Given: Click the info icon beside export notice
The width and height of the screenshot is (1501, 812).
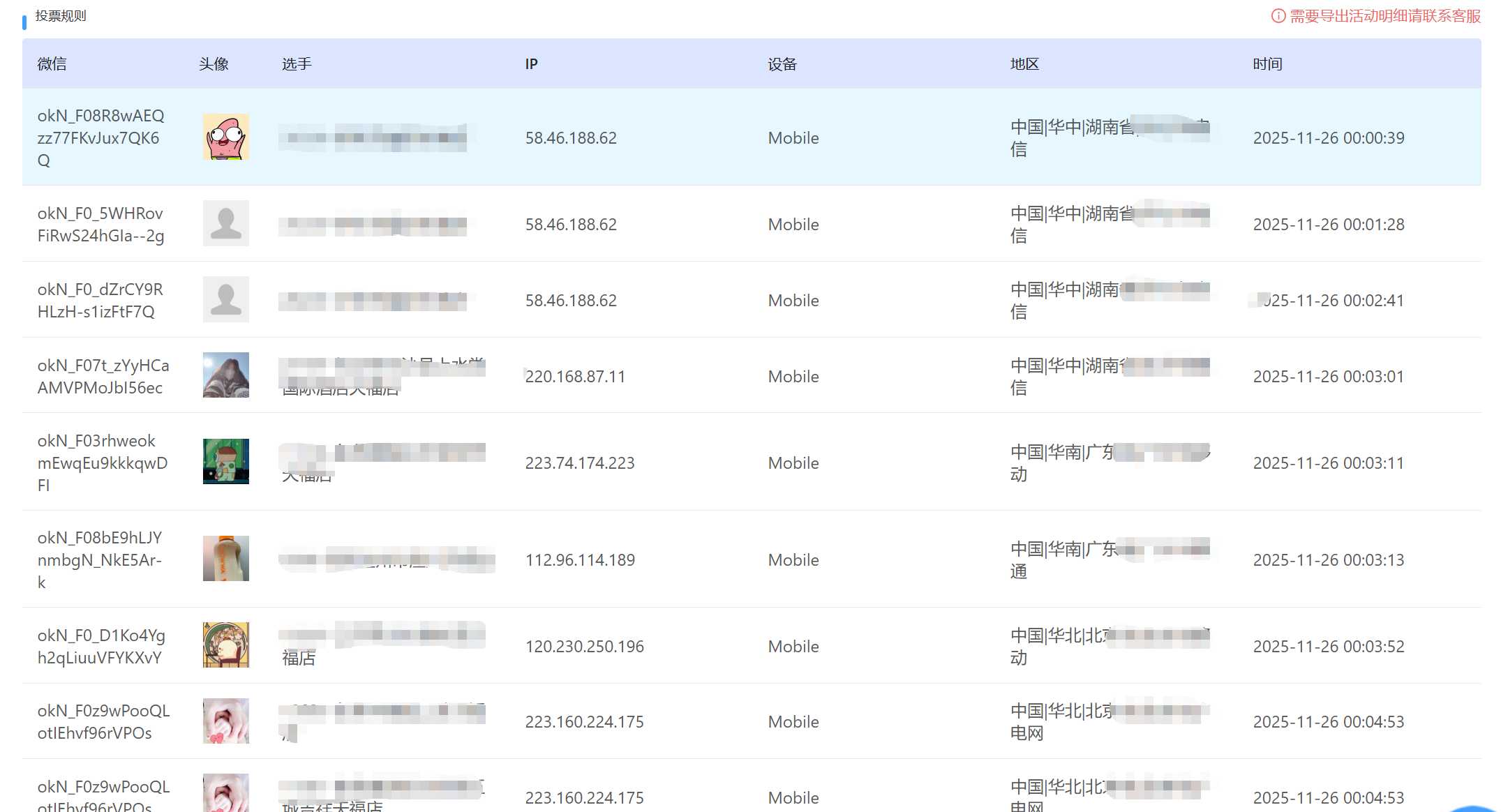Looking at the screenshot, I should coord(1278,16).
